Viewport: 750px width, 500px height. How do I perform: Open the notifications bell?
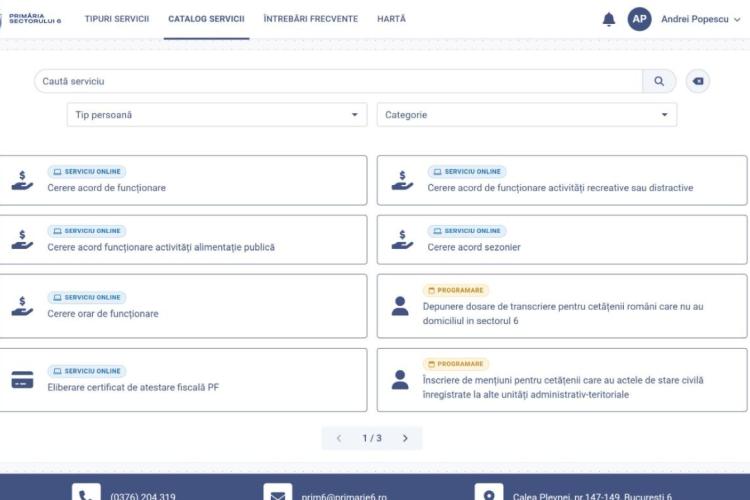pos(608,19)
